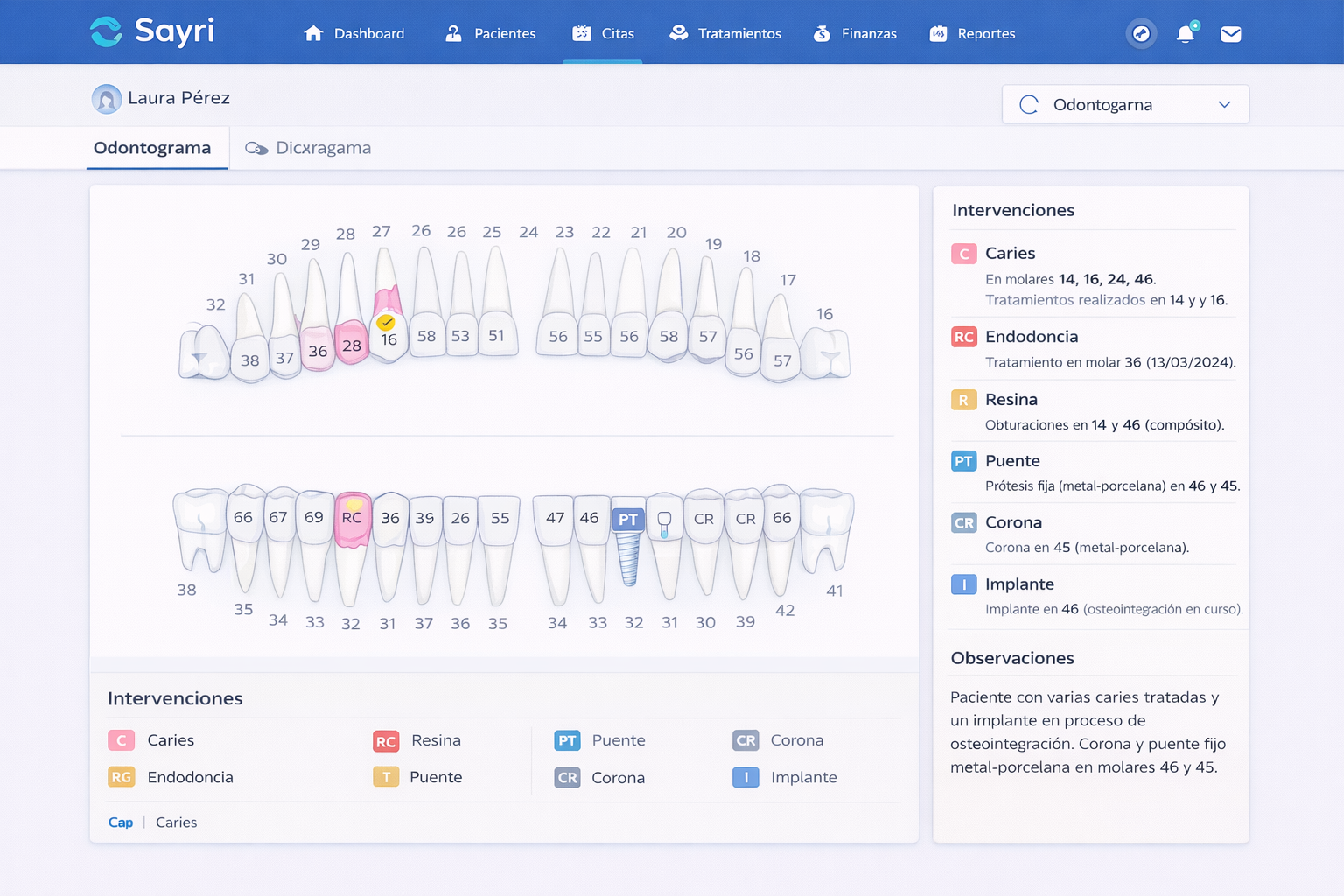Click the Tratamientos icon in the navbar
Viewport: 1344px width, 896px height.
(x=677, y=33)
